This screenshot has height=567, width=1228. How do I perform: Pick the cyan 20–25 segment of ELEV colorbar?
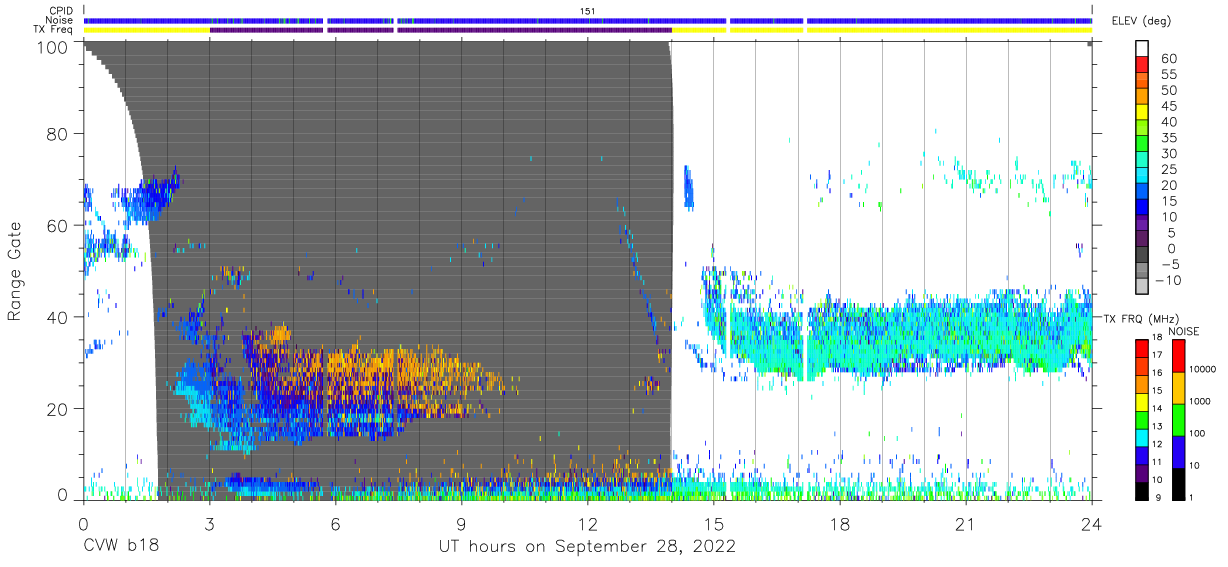1142,176
